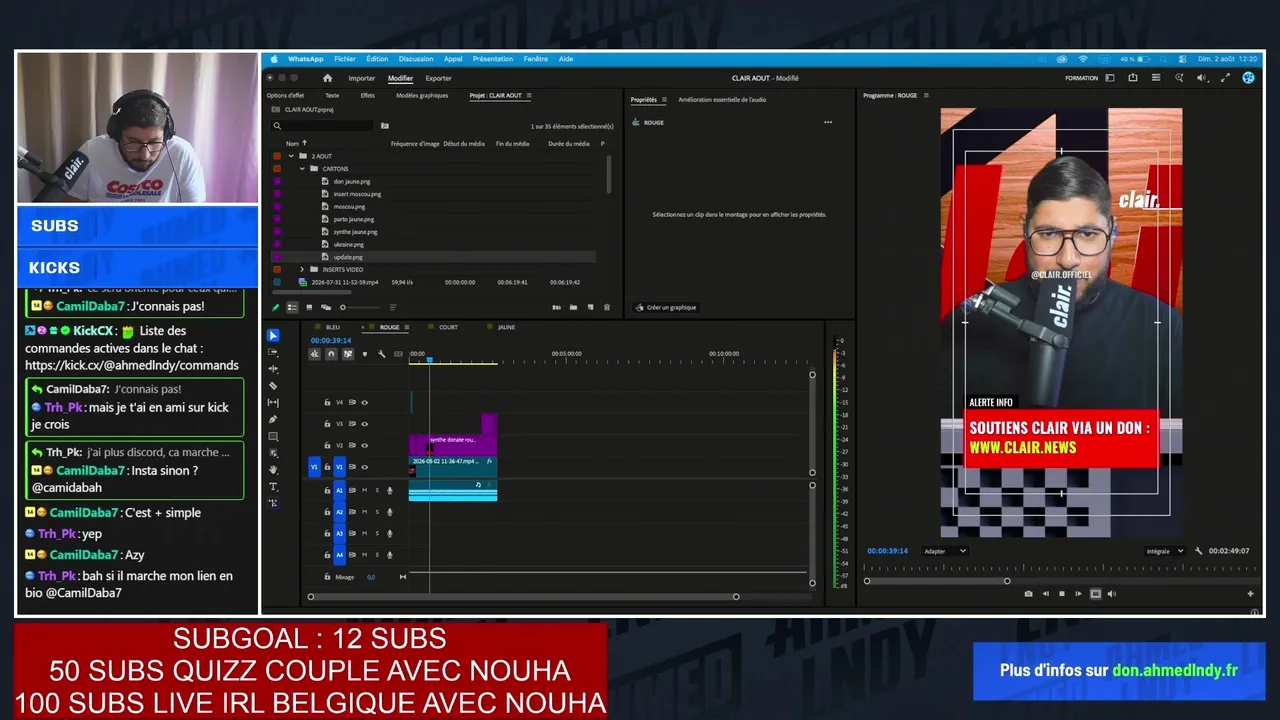Toggle Snap in timeline
Viewport: 1280px width, 720px height.
pyautogui.click(x=331, y=354)
